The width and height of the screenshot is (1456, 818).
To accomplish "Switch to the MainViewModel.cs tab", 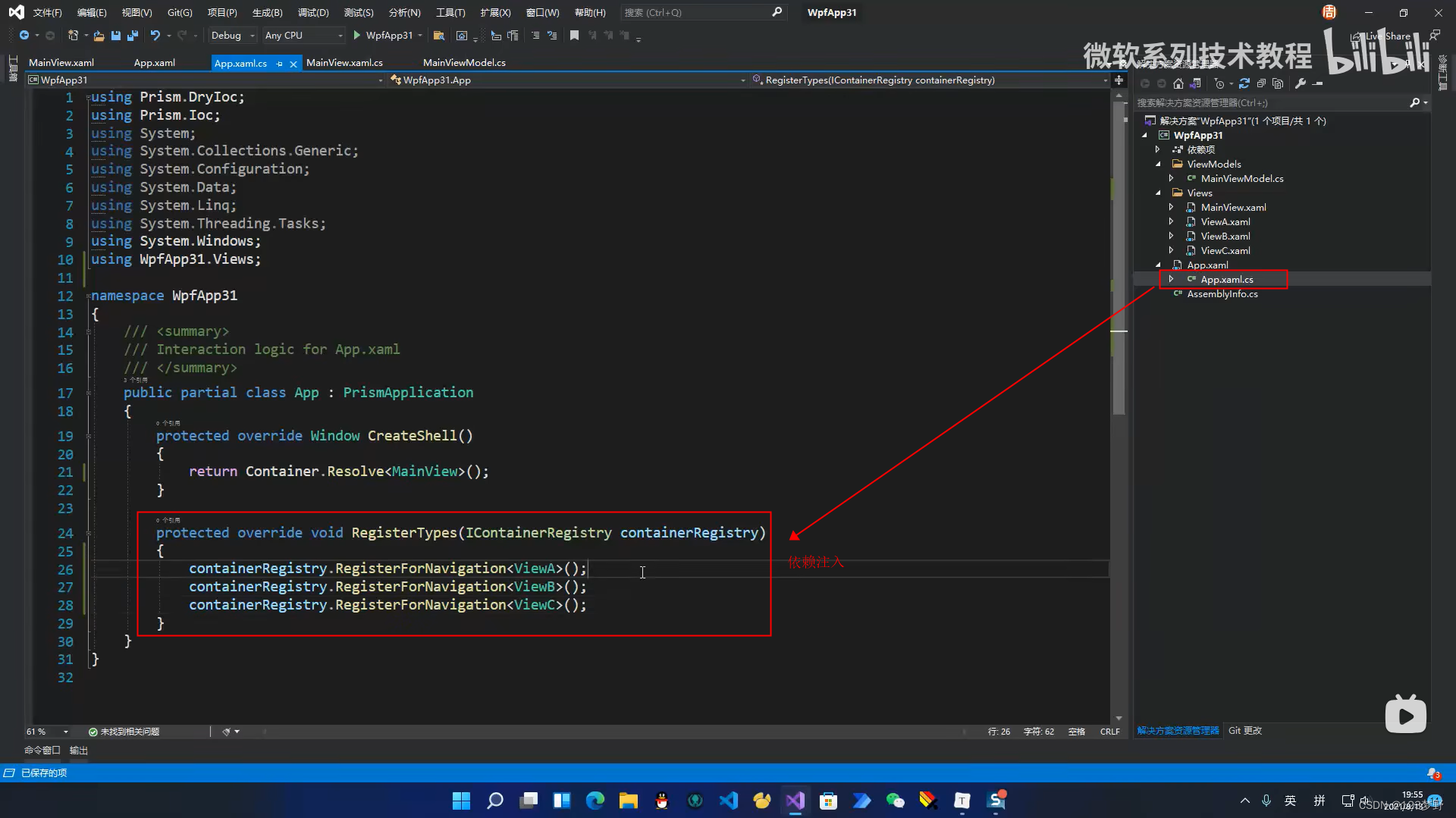I will pyautogui.click(x=464, y=63).
